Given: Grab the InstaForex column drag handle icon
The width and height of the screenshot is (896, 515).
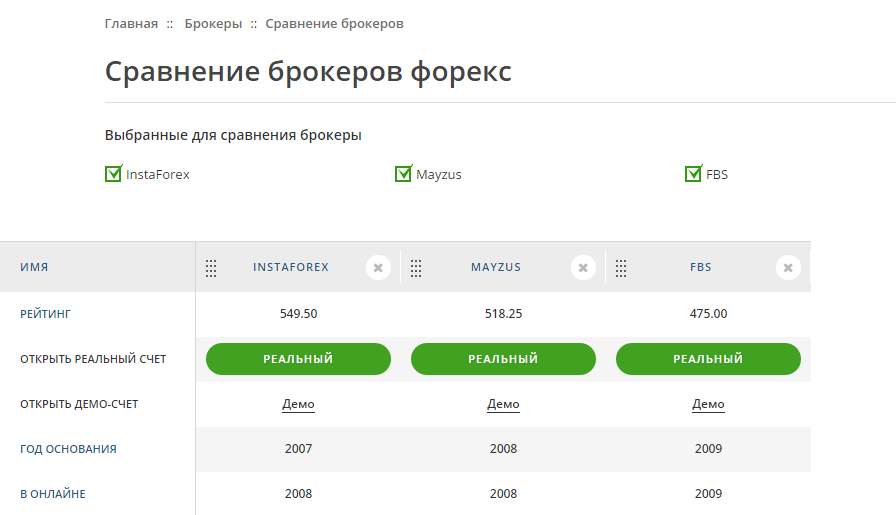Looking at the screenshot, I should [x=211, y=268].
